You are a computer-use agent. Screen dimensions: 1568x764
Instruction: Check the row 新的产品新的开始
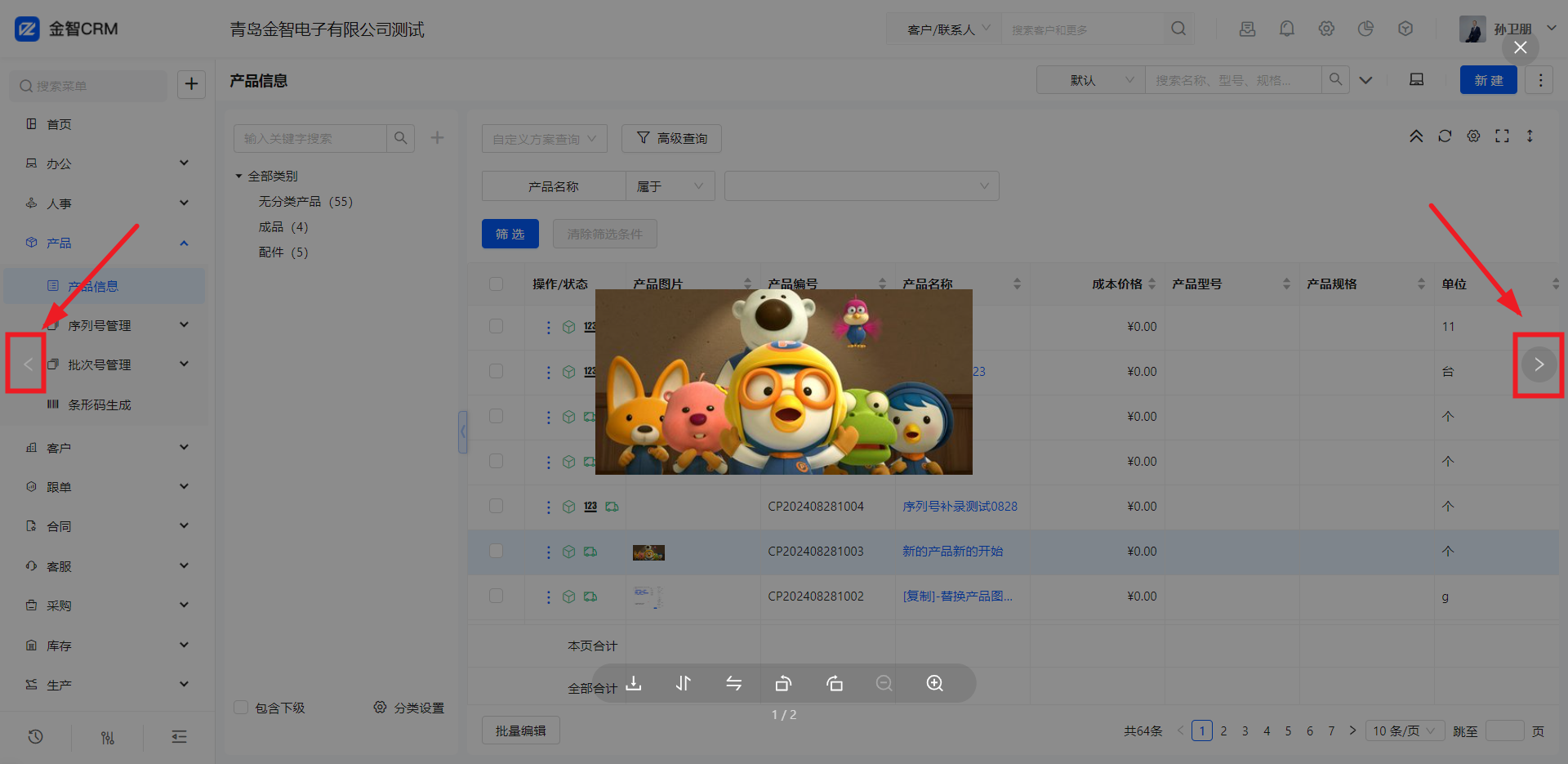(x=496, y=551)
